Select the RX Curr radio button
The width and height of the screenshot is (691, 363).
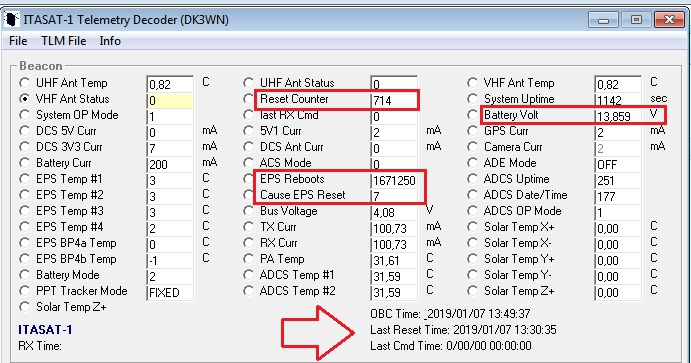click(x=249, y=243)
